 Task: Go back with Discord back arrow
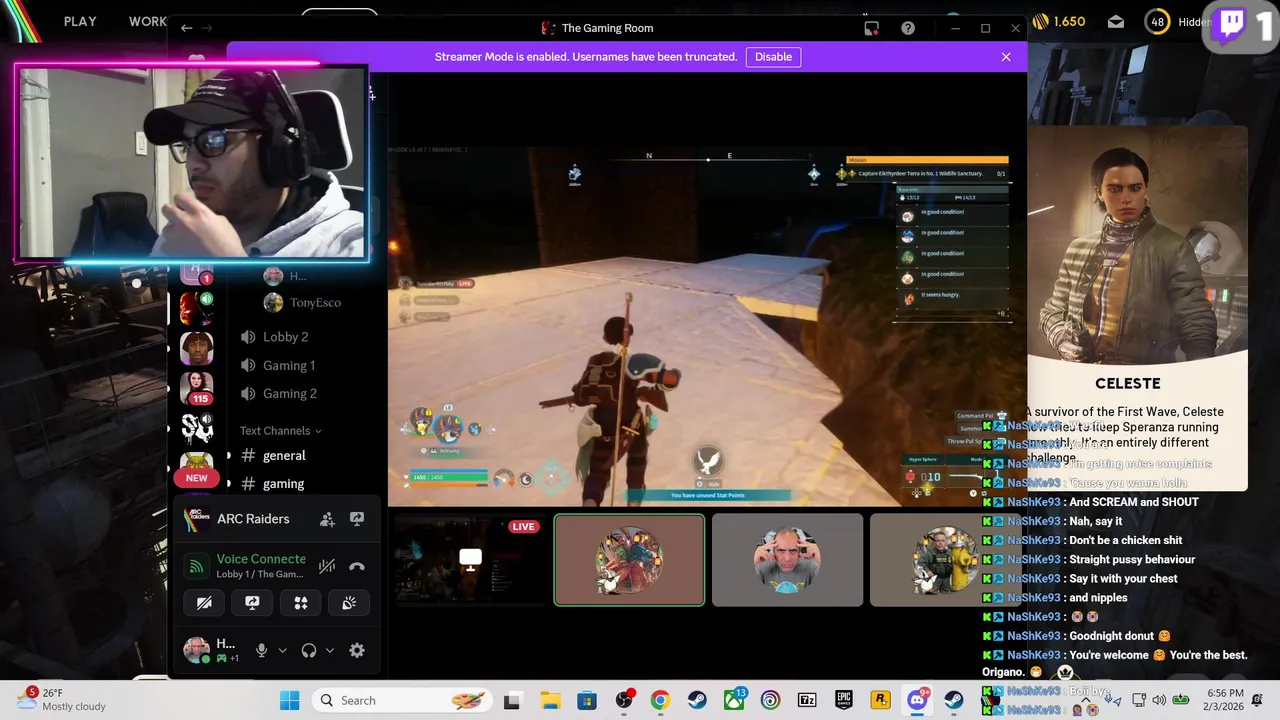pyautogui.click(x=186, y=28)
